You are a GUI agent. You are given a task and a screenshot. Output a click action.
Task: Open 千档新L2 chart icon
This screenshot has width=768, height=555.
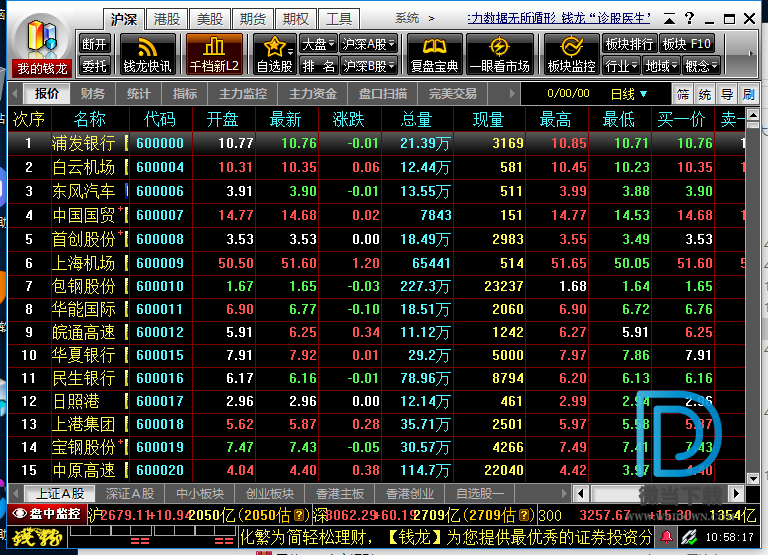214,54
